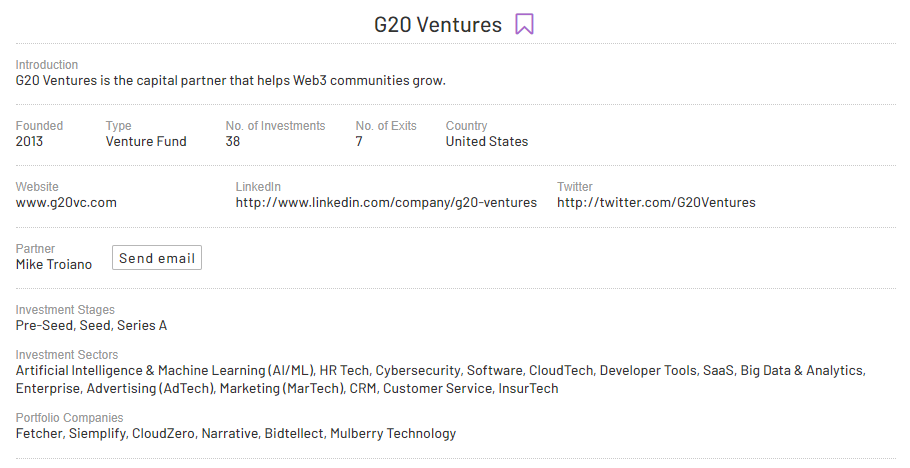Image resolution: width=910 pixels, height=468 pixels.
Task: Click the Narrative portfolio company
Action: click(230, 433)
